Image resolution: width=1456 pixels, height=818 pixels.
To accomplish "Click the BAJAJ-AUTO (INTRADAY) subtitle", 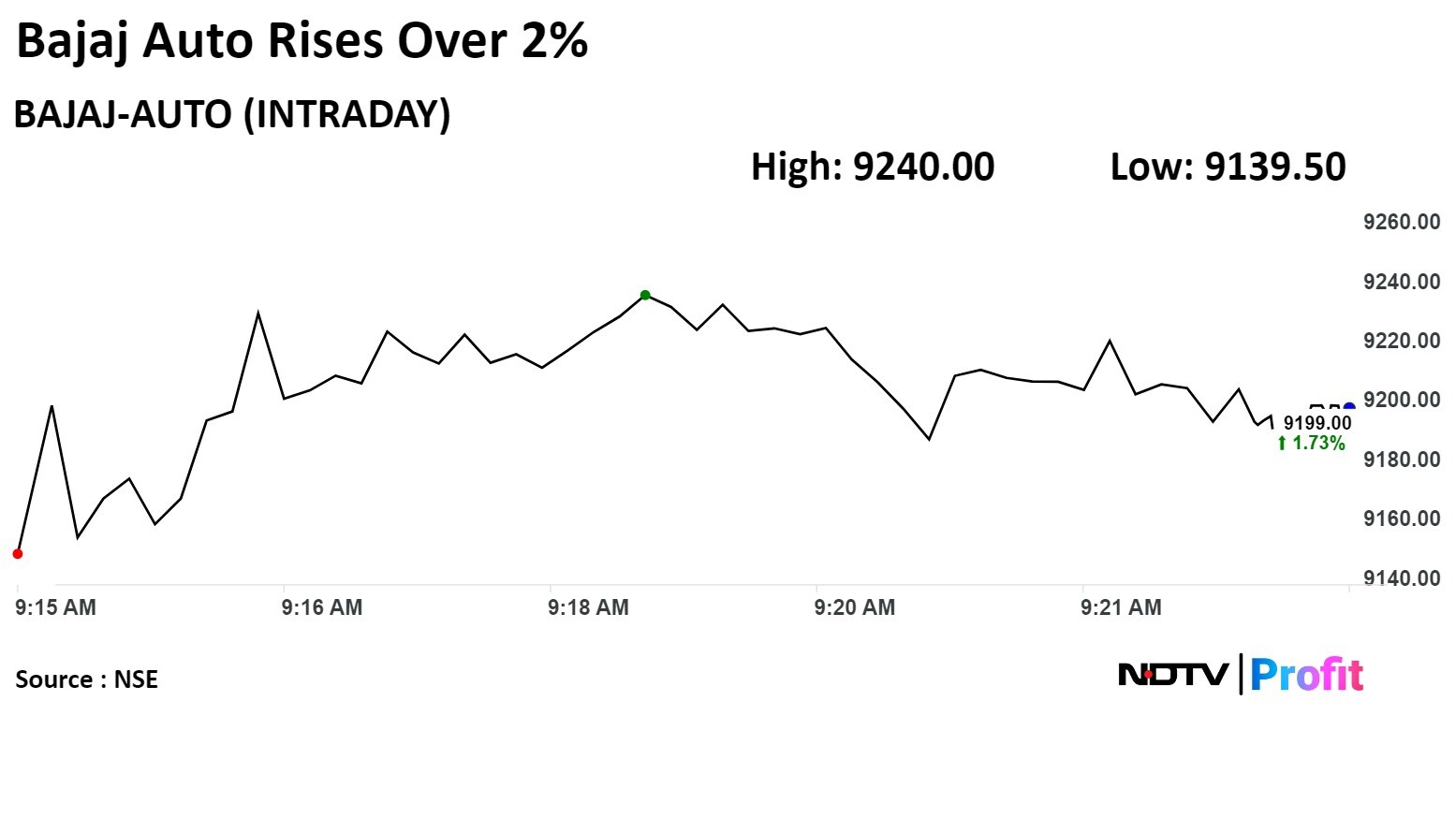I will pos(232,114).
